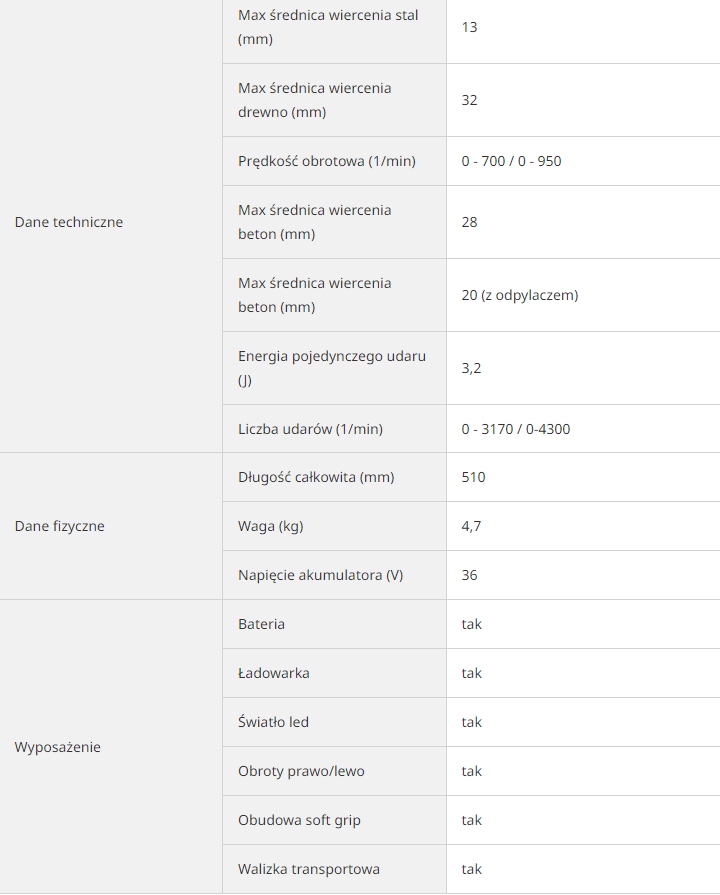Image resolution: width=720 pixels, height=895 pixels.
Task: Click the 'Max średnica wiercenia stal (mm)' label
Action: click(328, 27)
